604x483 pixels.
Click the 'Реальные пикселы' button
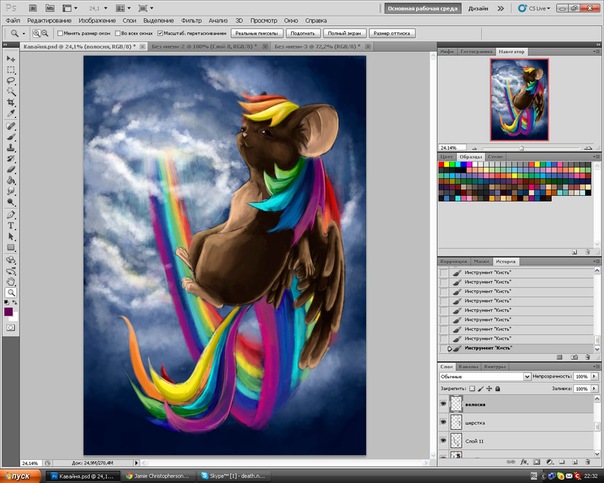tap(257, 33)
